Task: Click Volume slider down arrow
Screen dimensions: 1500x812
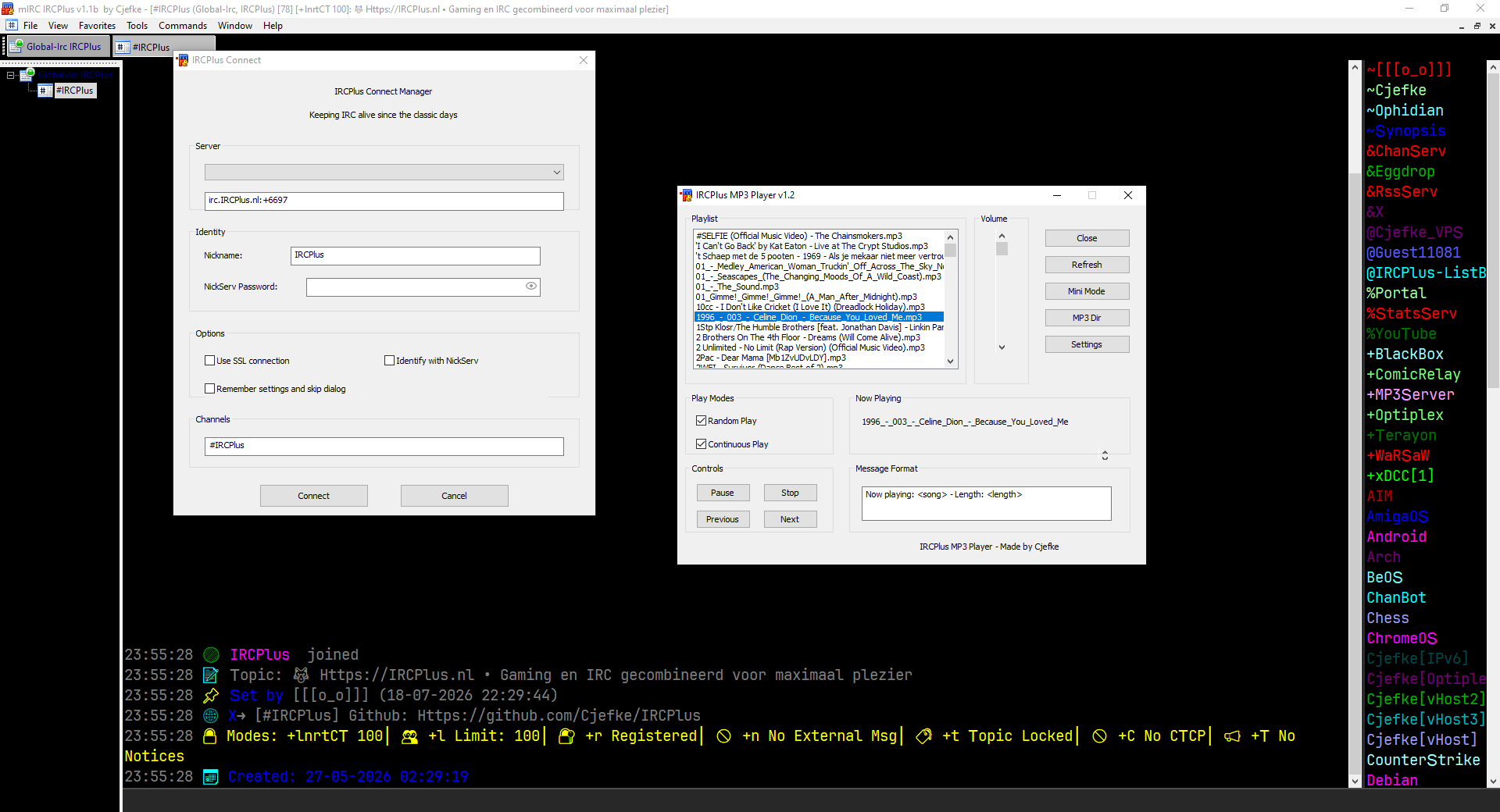Action: click(x=1002, y=347)
